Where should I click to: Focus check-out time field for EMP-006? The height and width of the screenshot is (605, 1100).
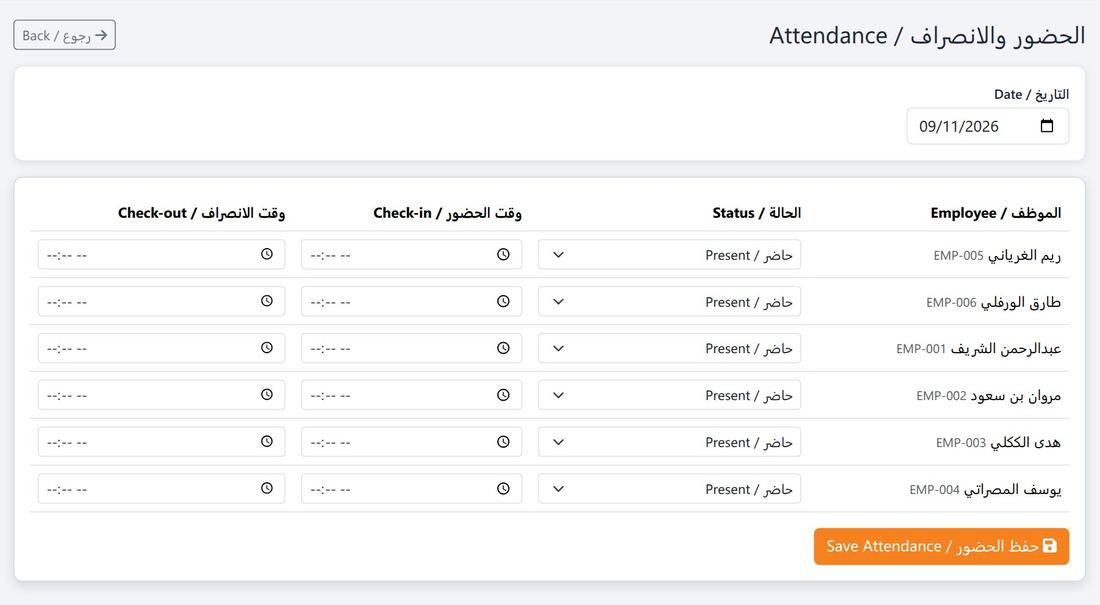tap(161, 302)
